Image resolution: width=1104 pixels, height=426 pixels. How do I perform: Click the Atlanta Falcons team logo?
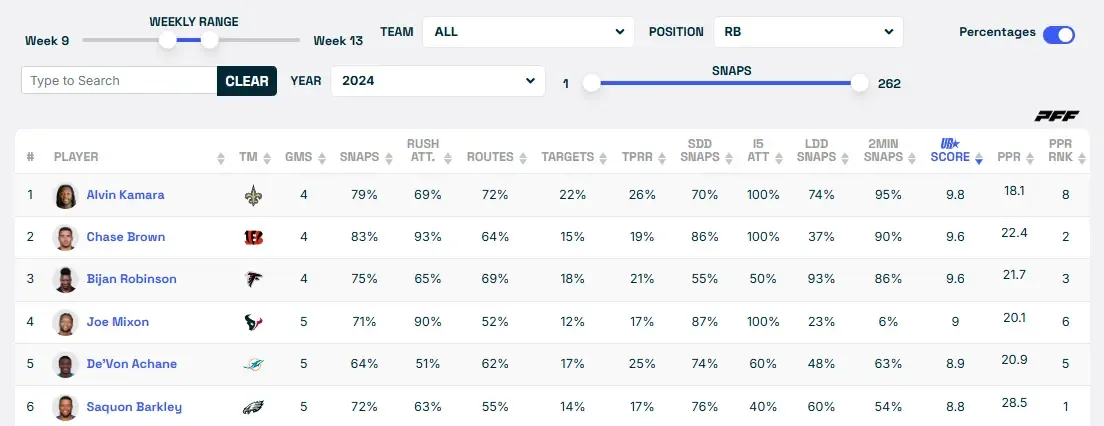[252, 279]
